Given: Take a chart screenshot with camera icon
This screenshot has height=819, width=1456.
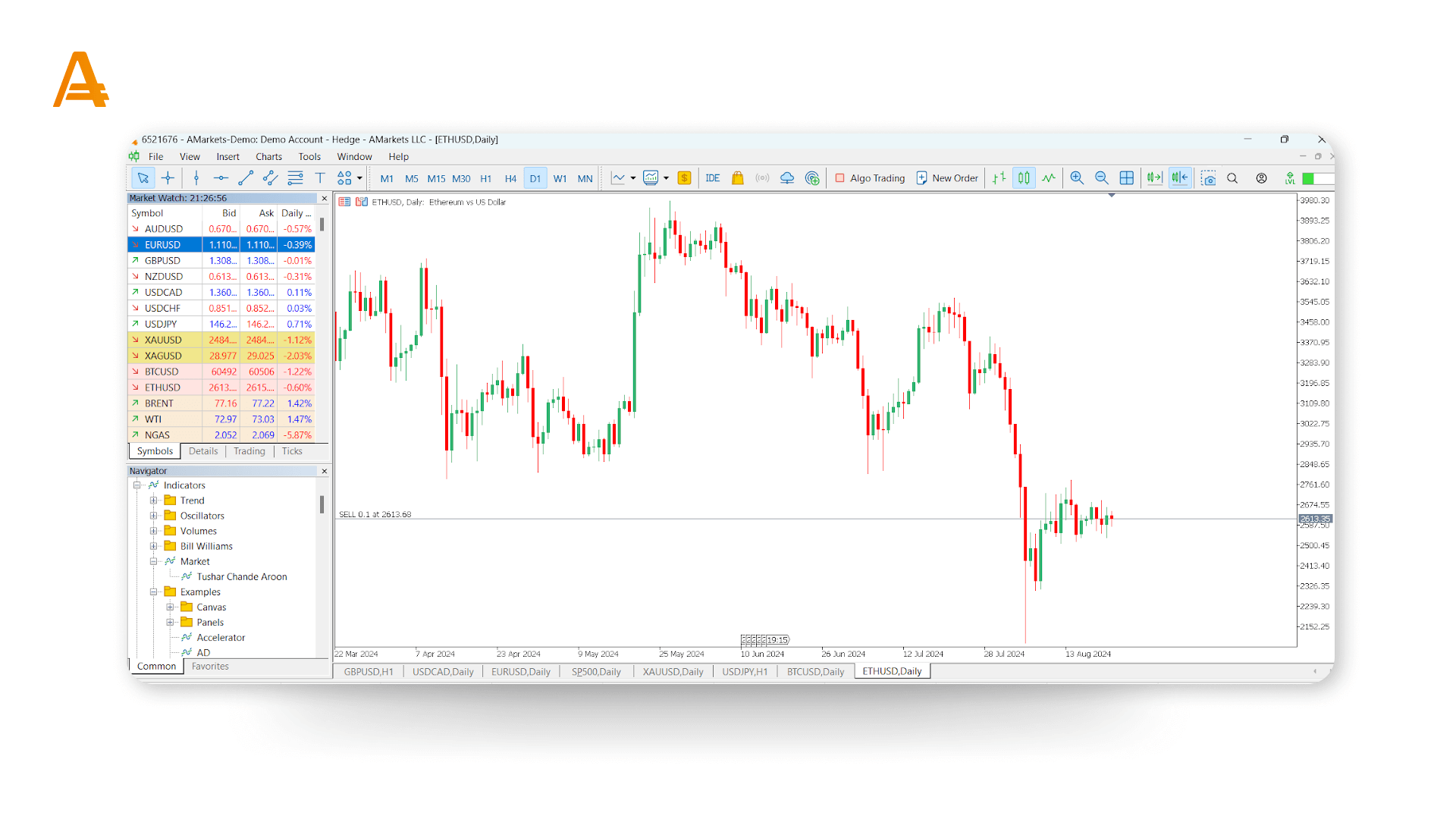Looking at the screenshot, I should point(1208,178).
